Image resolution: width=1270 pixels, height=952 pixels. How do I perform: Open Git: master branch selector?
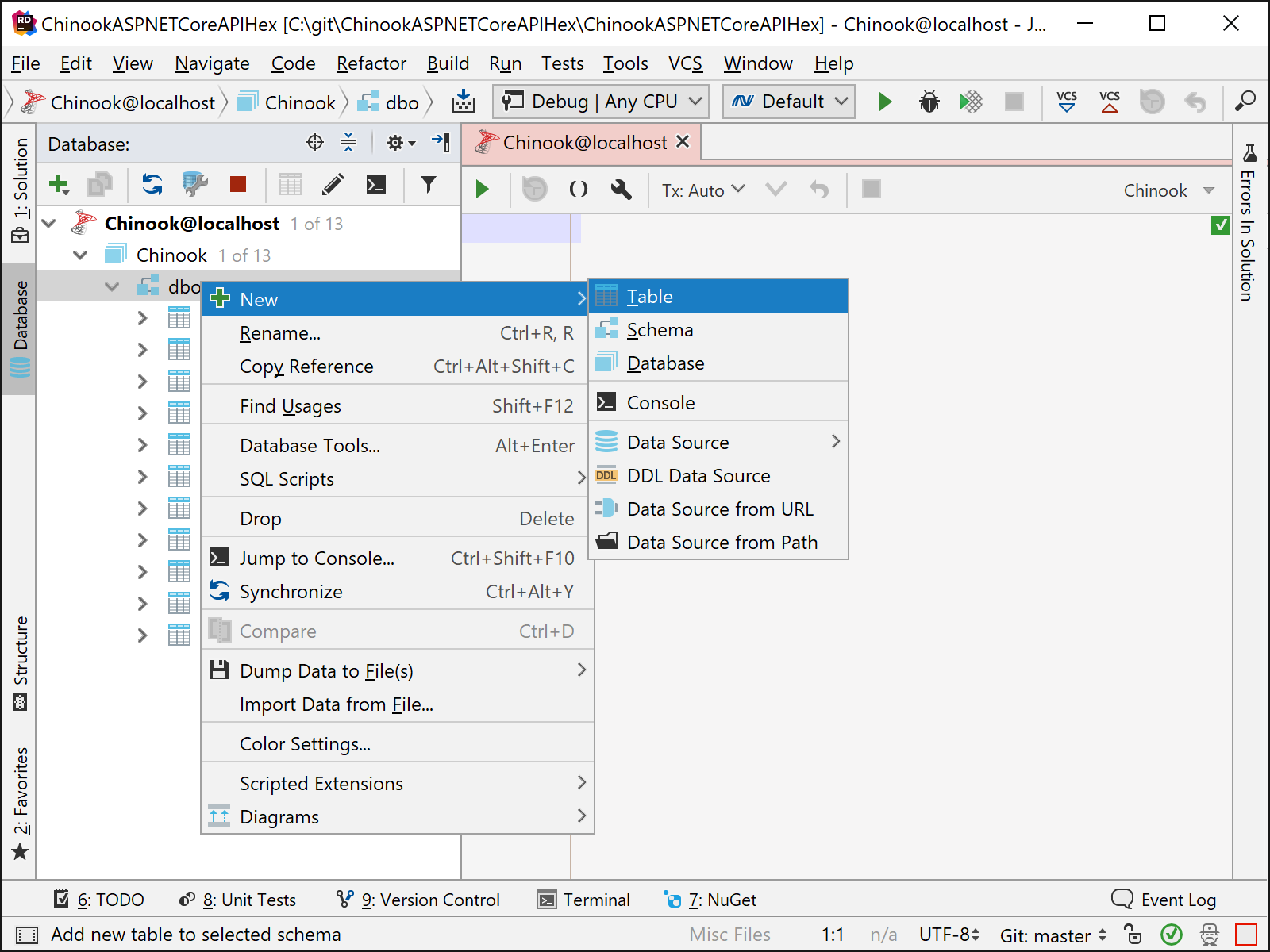[1053, 935]
